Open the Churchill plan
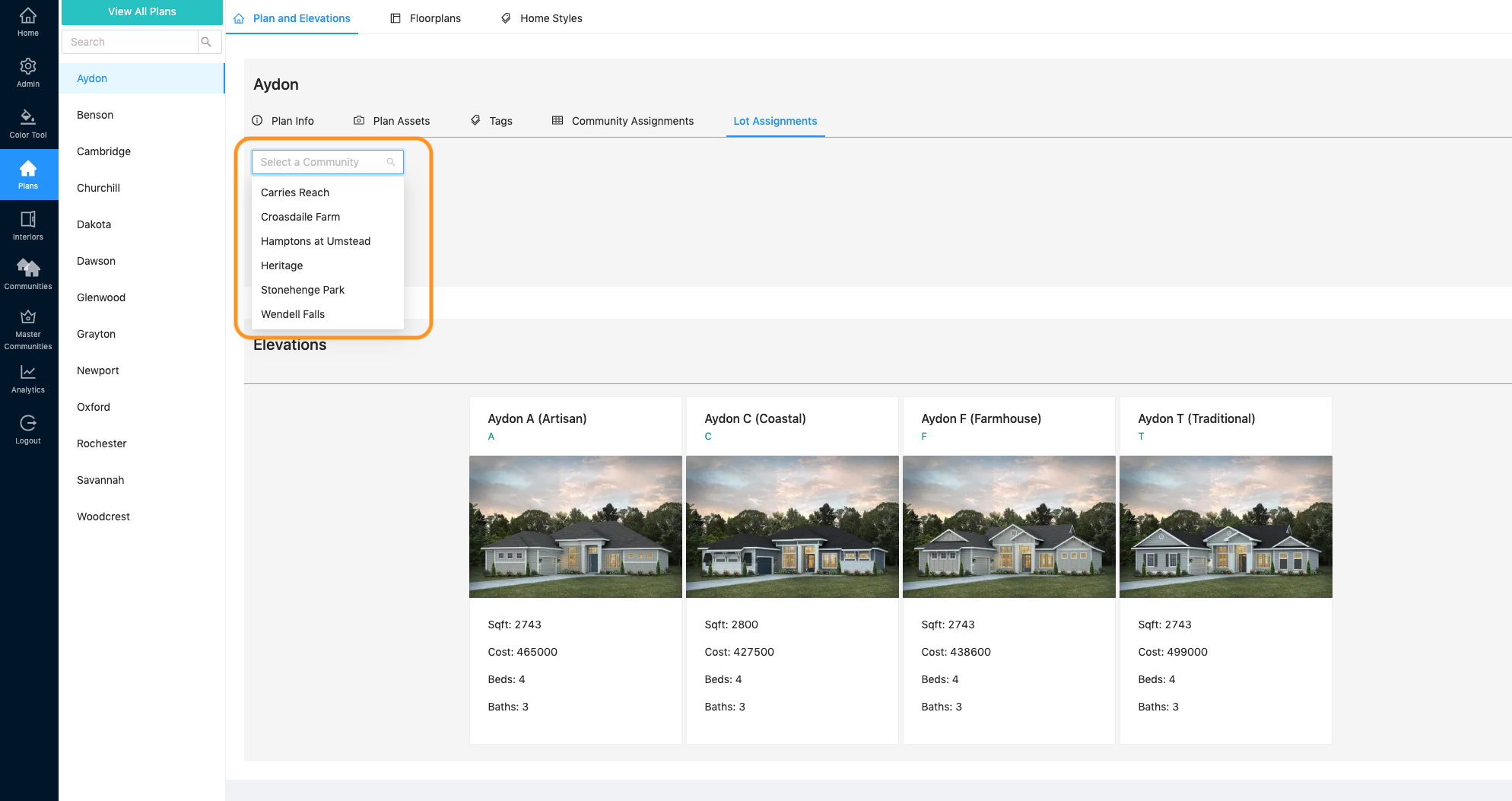The image size is (1512, 801). (98, 188)
